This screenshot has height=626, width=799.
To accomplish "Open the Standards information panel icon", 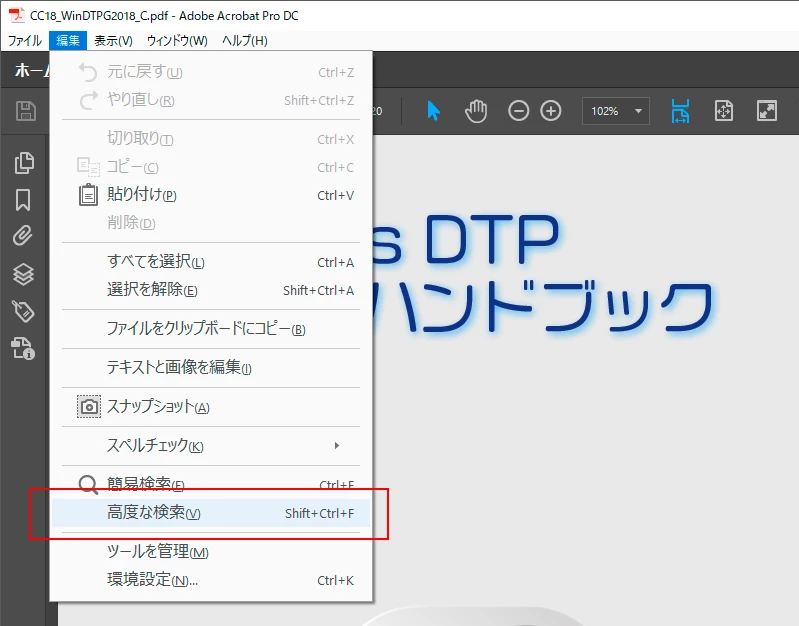I will [x=23, y=349].
